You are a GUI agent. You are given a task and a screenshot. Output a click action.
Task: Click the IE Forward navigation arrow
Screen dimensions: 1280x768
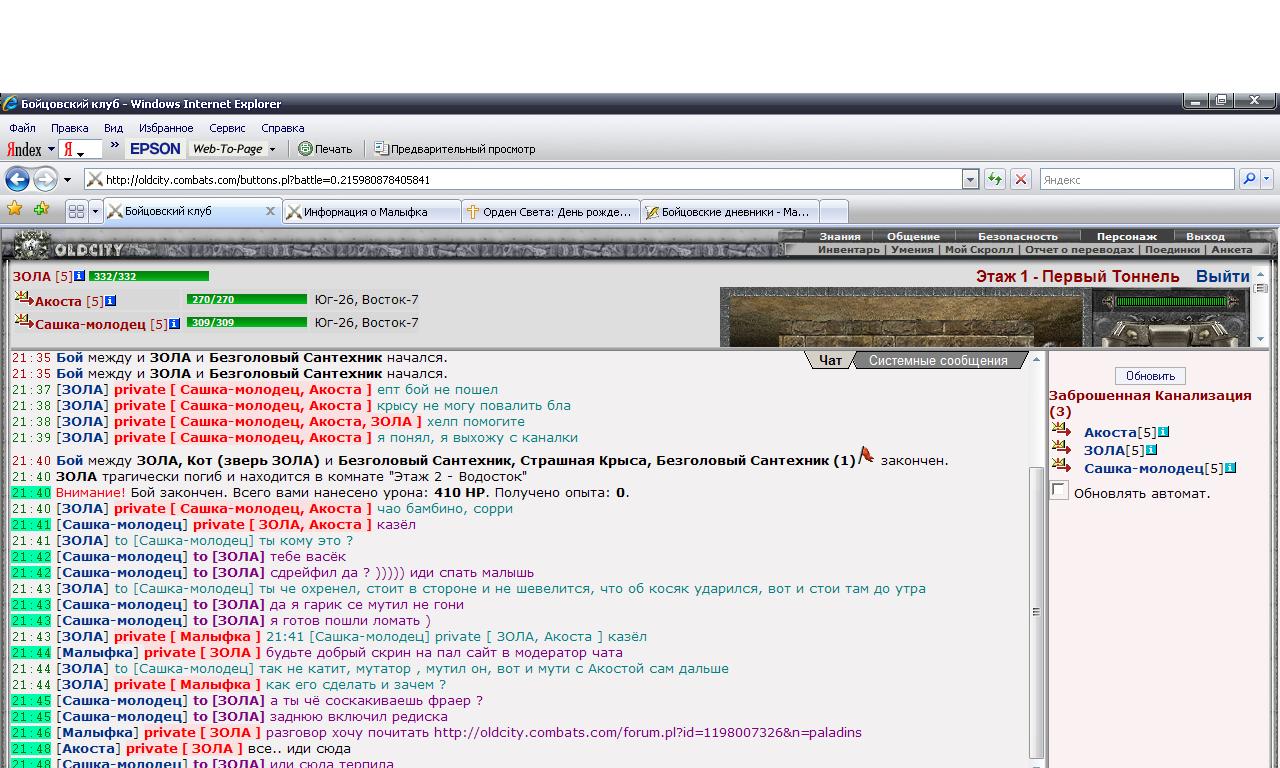point(45,179)
